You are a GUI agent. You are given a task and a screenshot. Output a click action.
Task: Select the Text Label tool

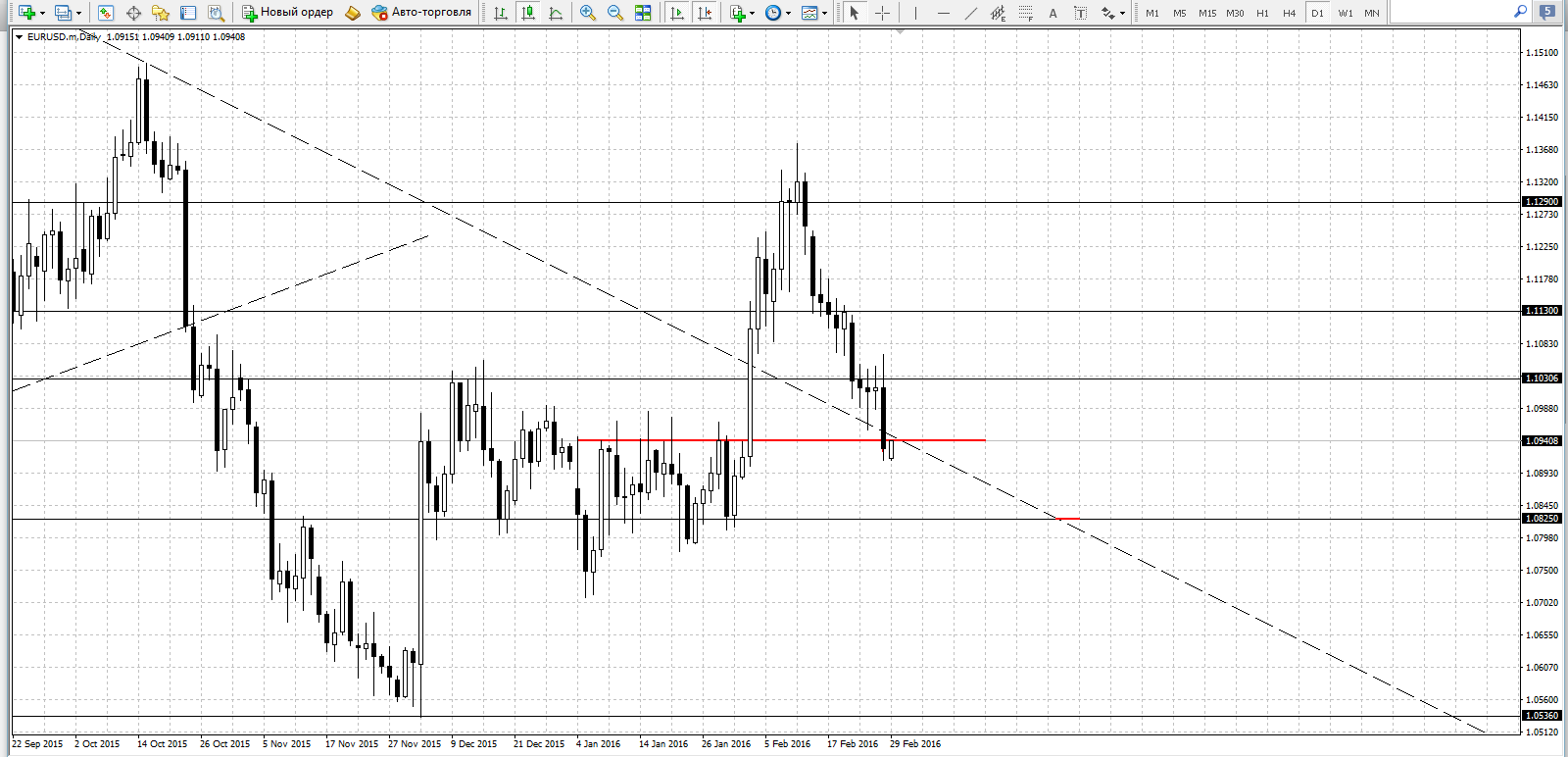[1080, 13]
